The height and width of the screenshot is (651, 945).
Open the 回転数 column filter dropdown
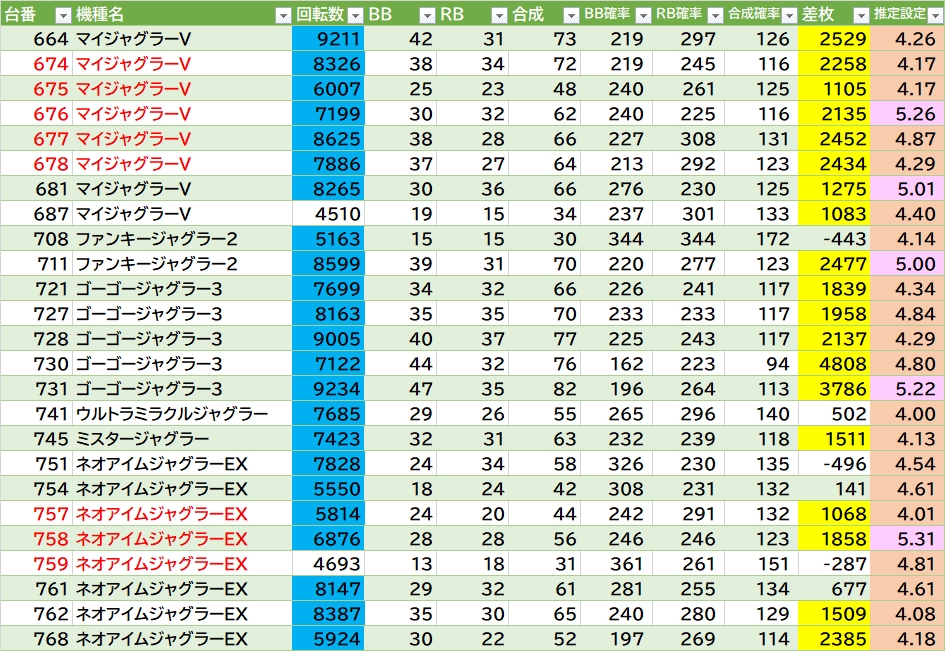tap(356, 16)
